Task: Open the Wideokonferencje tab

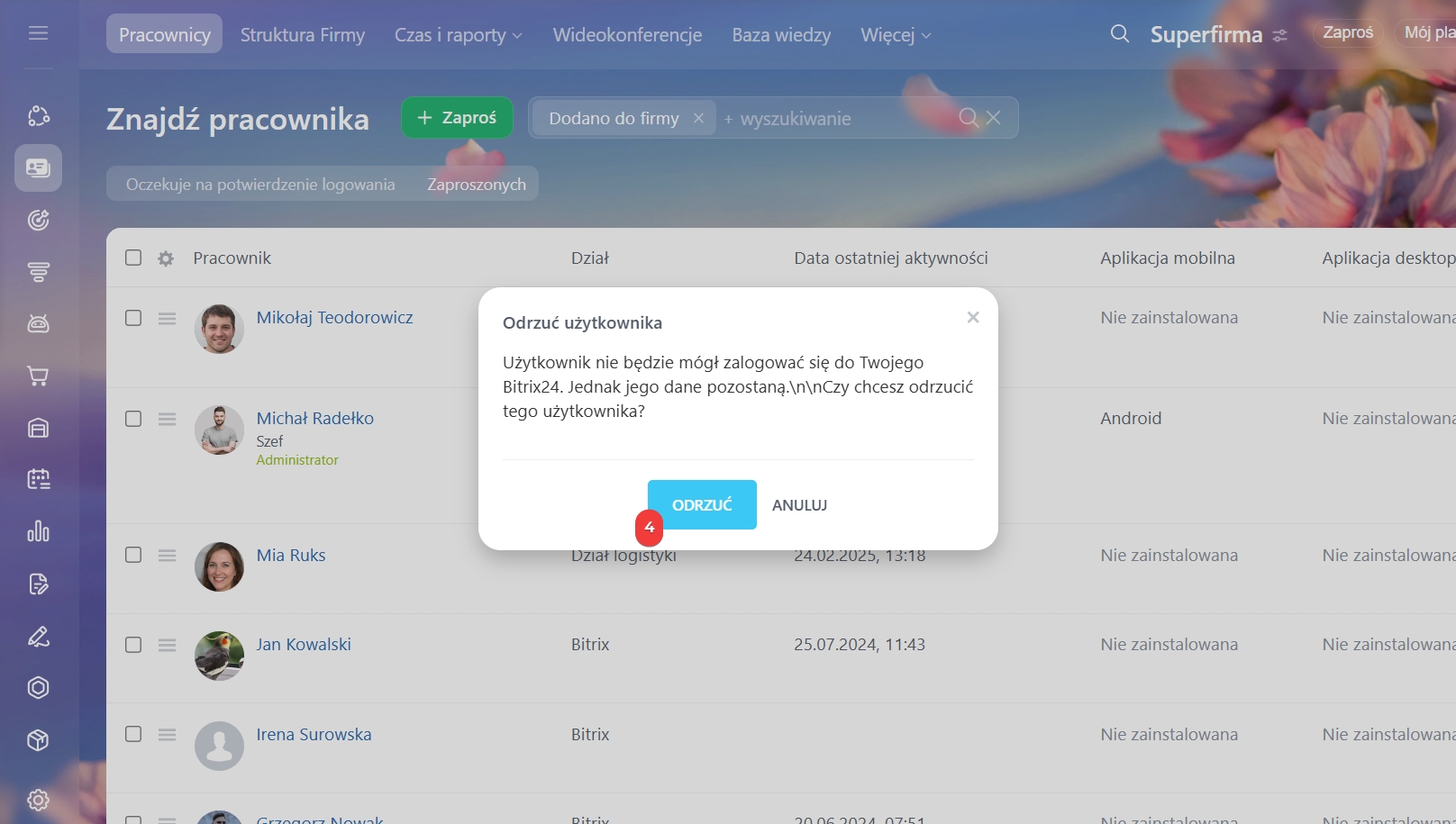Action: (627, 35)
